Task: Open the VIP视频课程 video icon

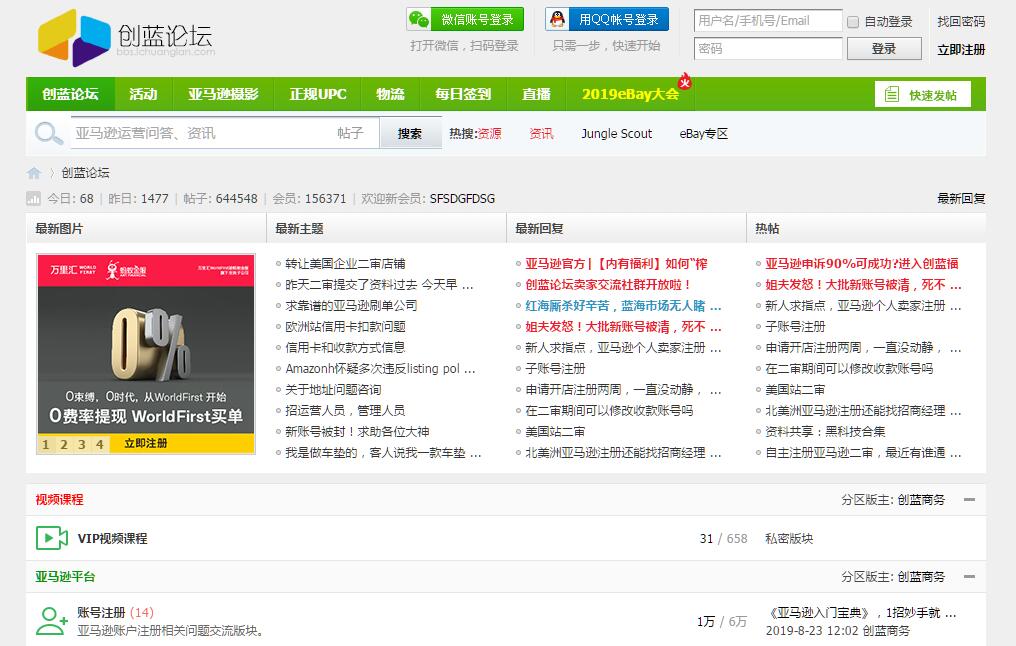Action: coord(51,538)
